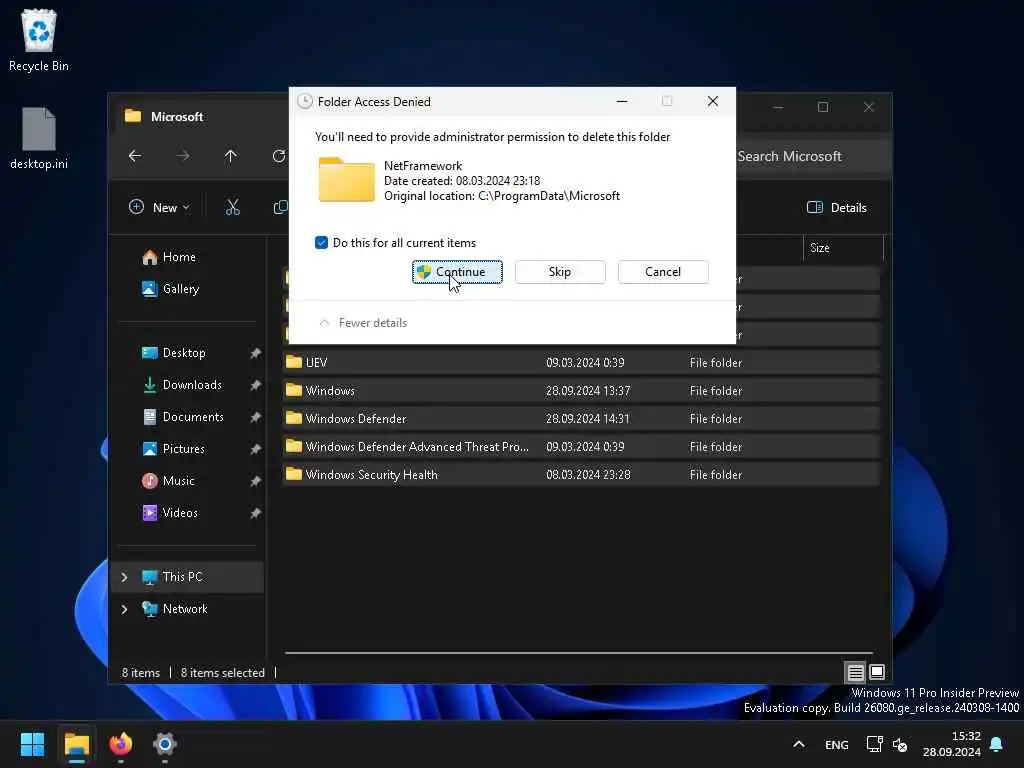Select desktop.ini file on desktop
This screenshot has width=1024, height=768.
point(39,138)
